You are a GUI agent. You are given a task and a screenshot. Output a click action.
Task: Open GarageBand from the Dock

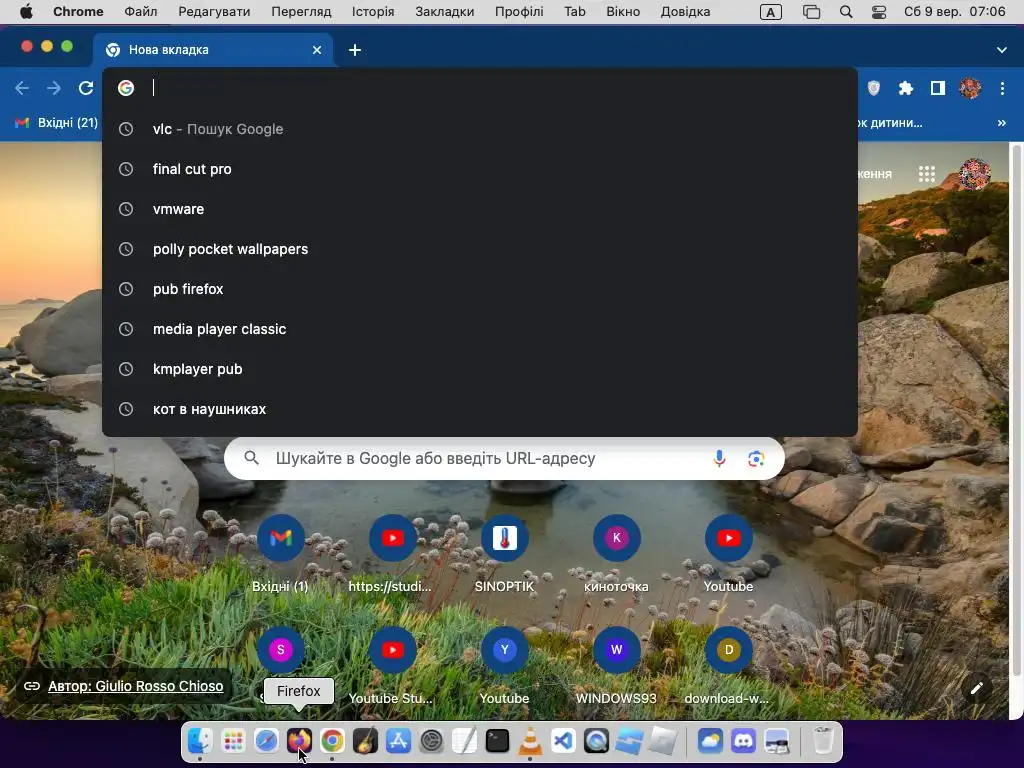tap(365, 741)
